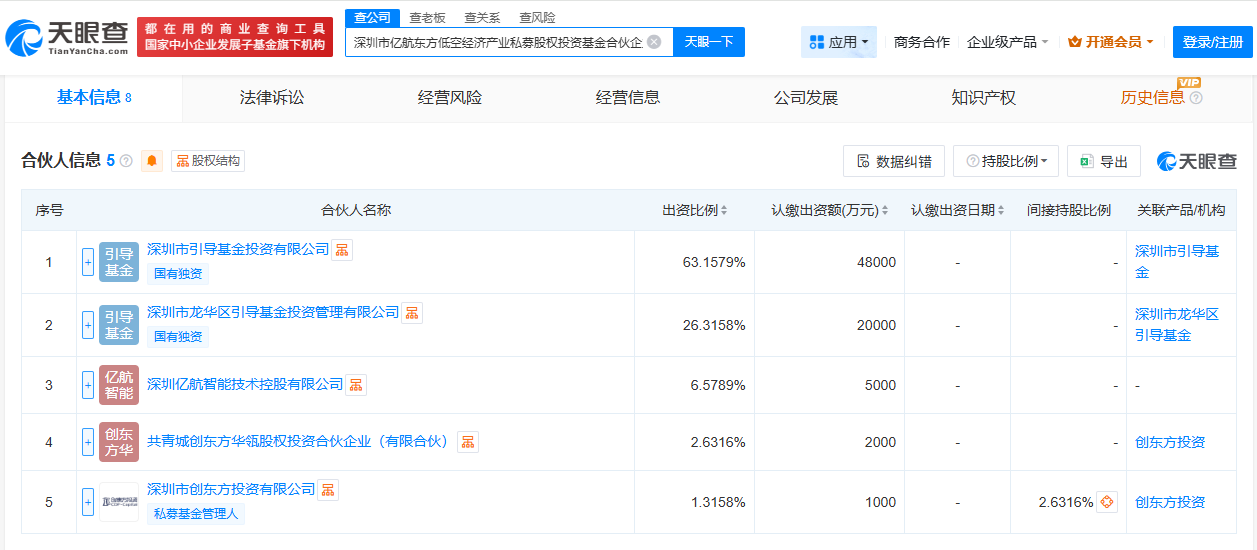Click structure icon beside 深圳市创东方投资有限公司
The height and width of the screenshot is (550, 1257).
coord(328,490)
